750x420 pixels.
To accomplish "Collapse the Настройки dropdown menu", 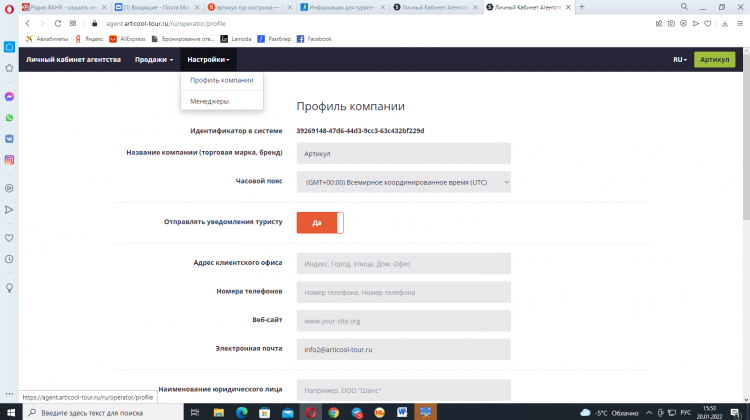I will tap(208, 60).
